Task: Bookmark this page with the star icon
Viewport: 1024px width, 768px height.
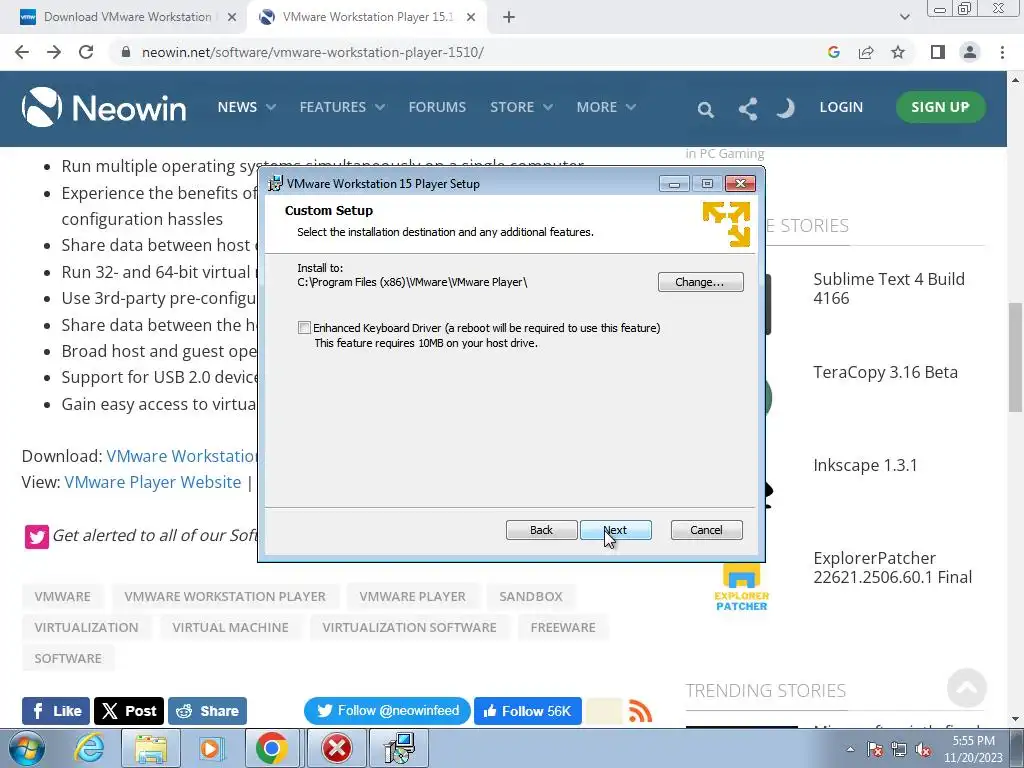Action: pos(898,52)
